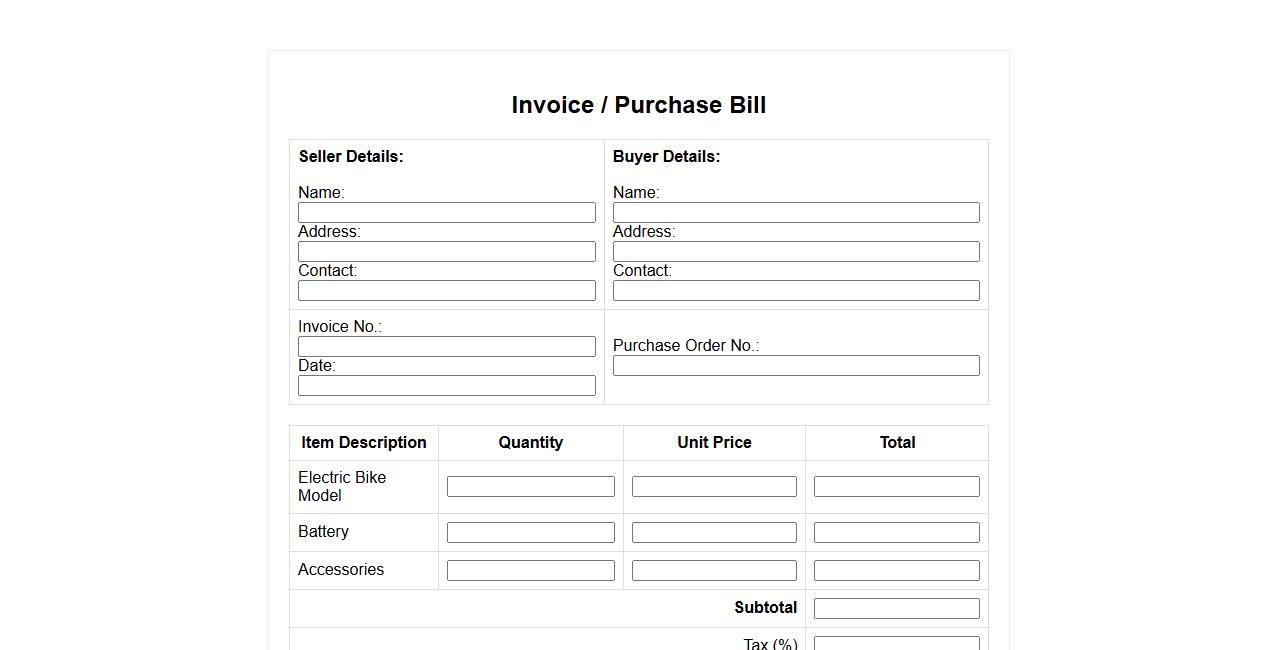Click the Invoice No. input field

446,346
